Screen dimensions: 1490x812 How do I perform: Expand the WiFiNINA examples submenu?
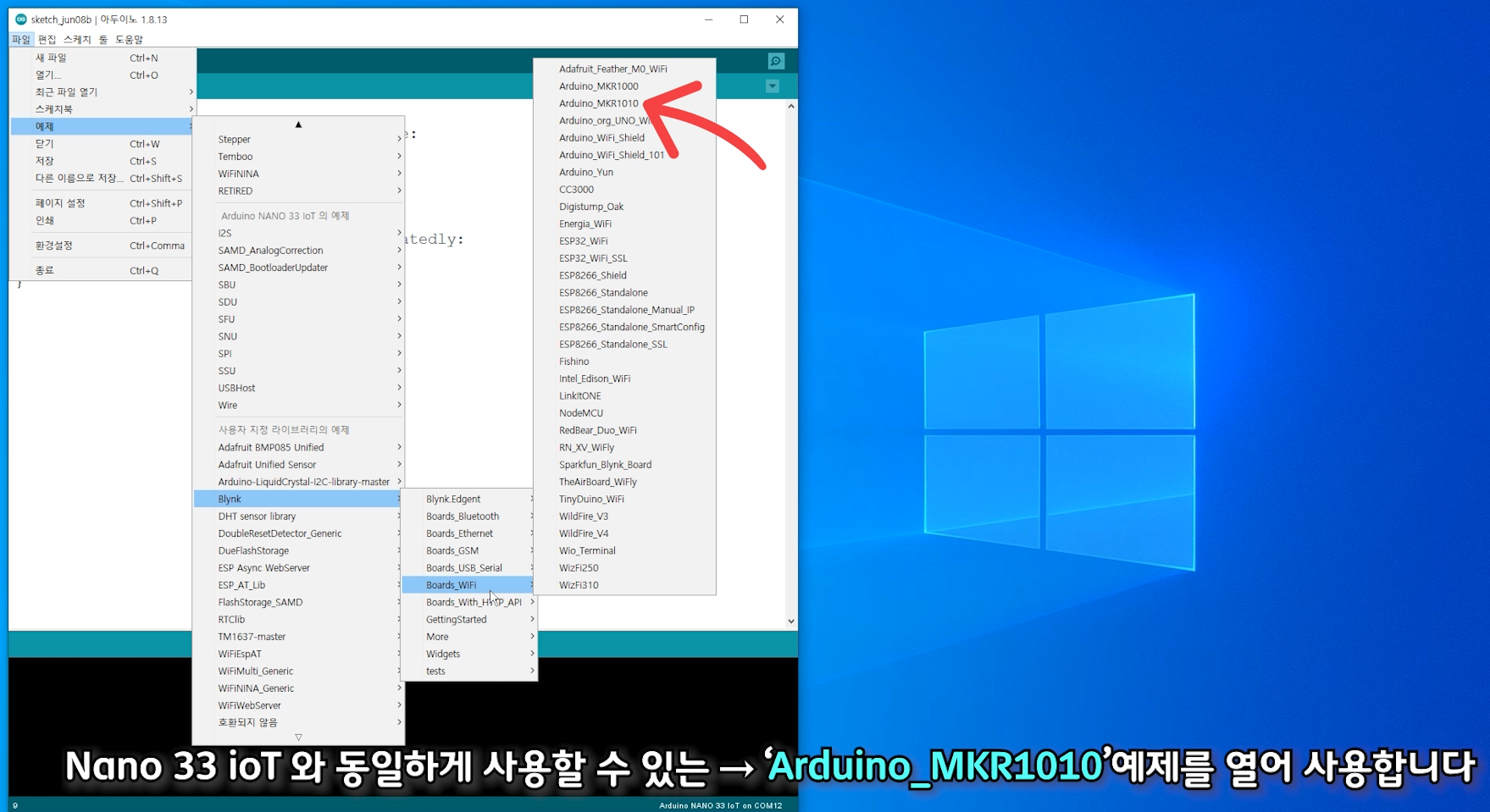pos(299,174)
